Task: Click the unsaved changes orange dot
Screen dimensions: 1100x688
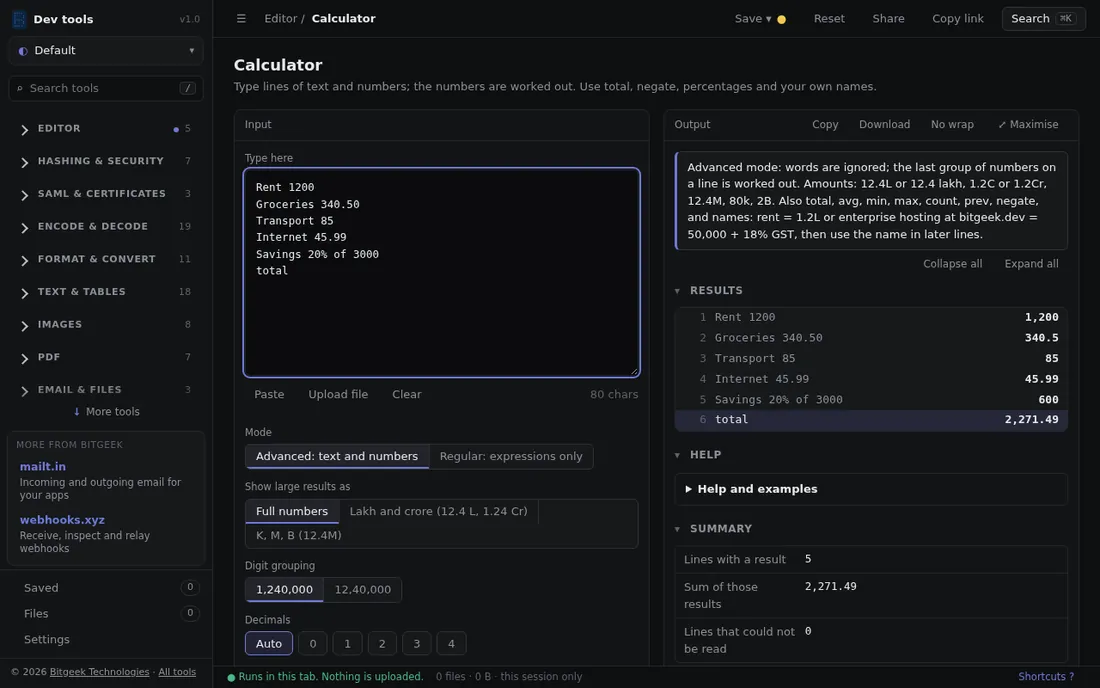Action: pos(782,20)
